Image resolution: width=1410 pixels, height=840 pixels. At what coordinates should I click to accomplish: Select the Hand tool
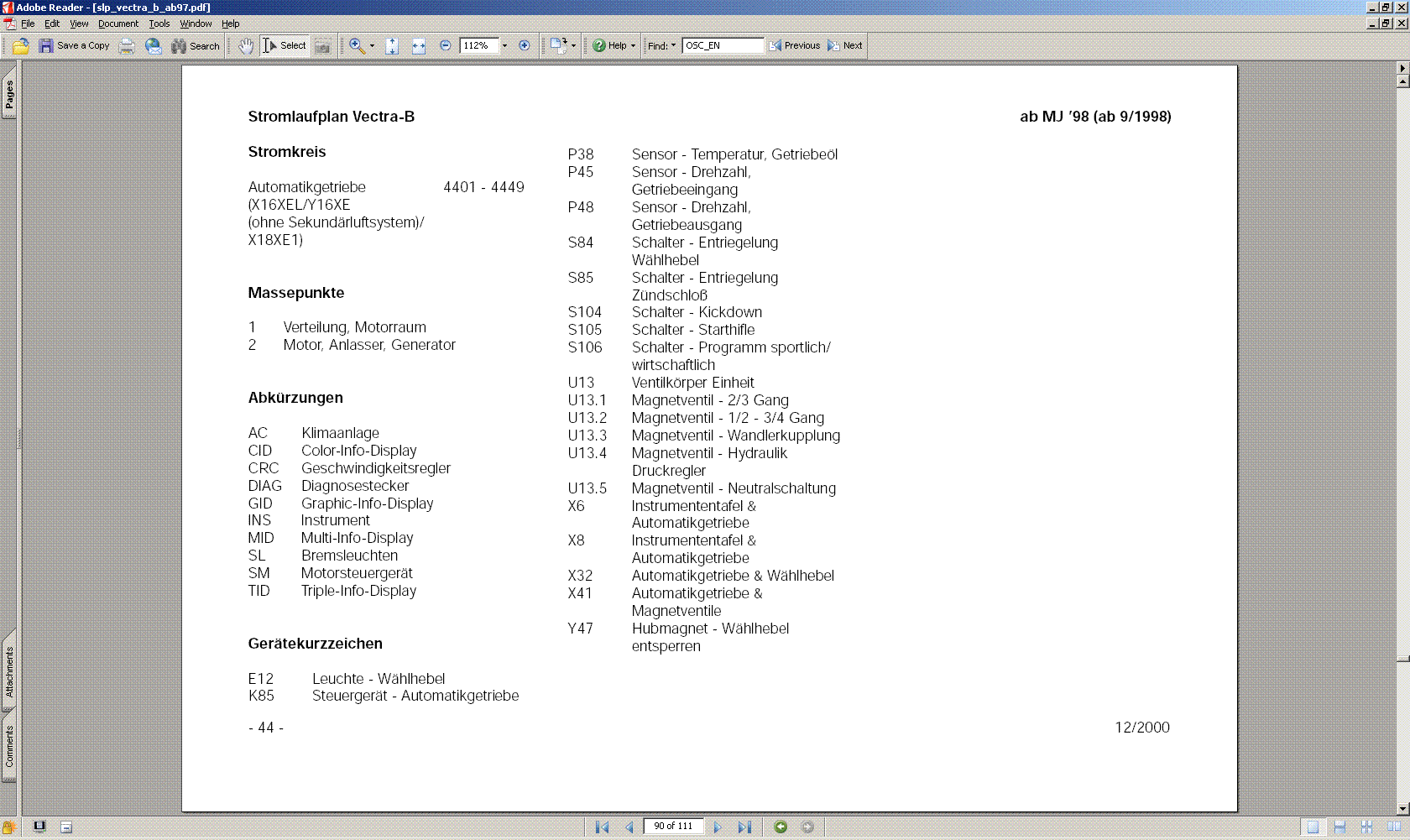[x=246, y=46]
